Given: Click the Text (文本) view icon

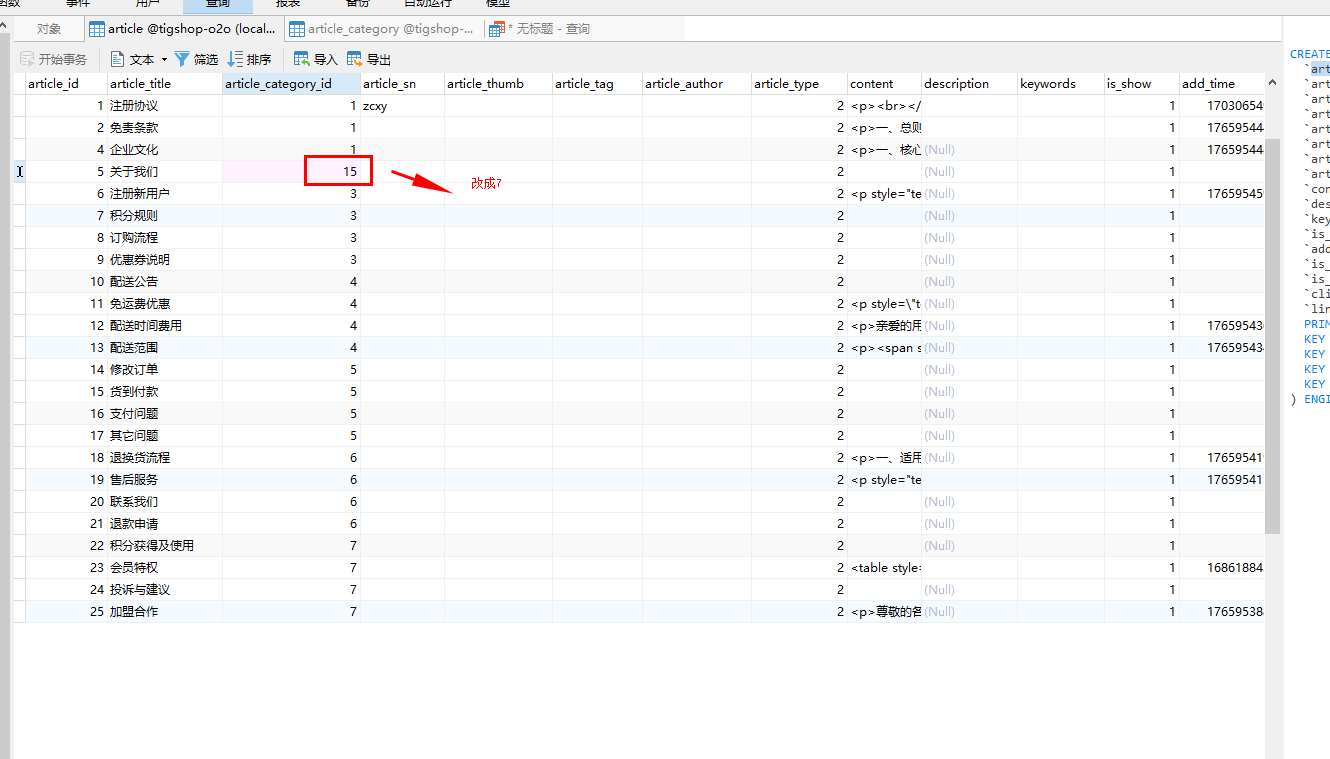Looking at the screenshot, I should click(x=117, y=60).
